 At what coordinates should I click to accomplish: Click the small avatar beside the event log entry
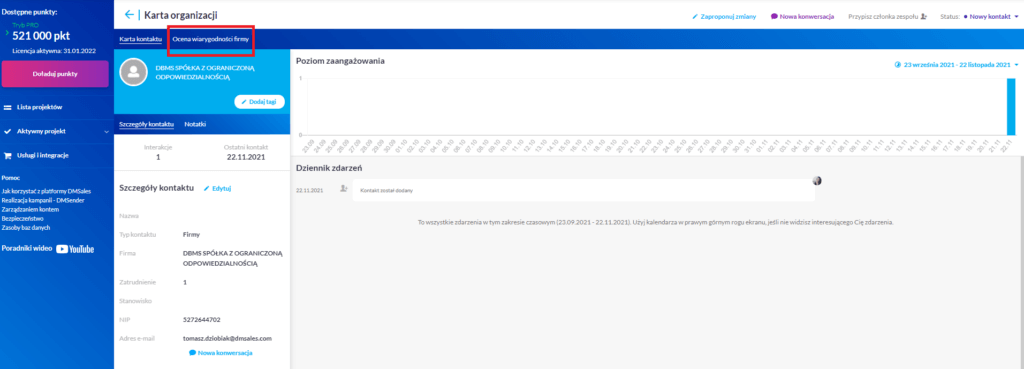click(x=816, y=180)
